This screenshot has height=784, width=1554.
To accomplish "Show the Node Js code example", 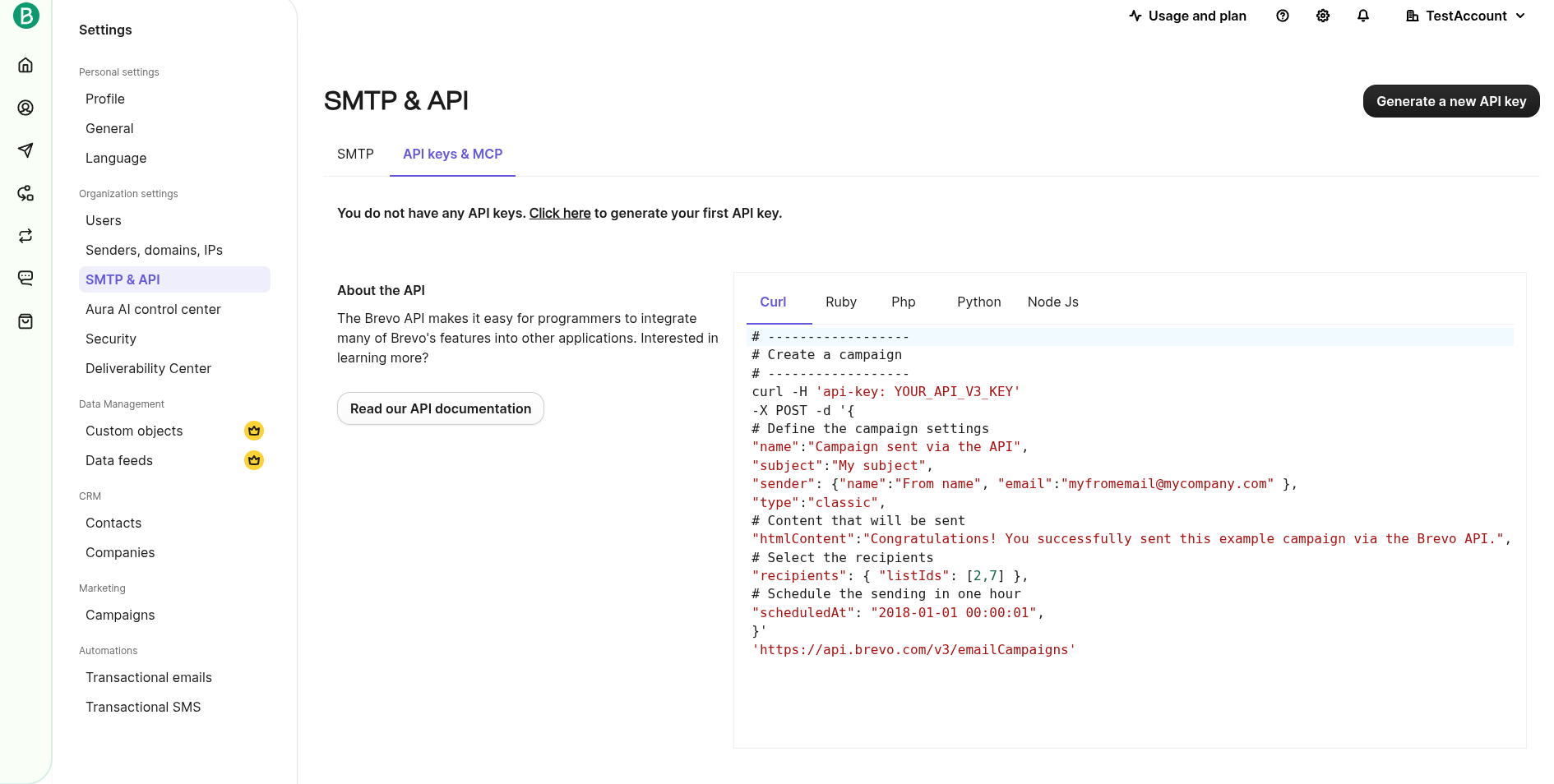I will [x=1052, y=302].
